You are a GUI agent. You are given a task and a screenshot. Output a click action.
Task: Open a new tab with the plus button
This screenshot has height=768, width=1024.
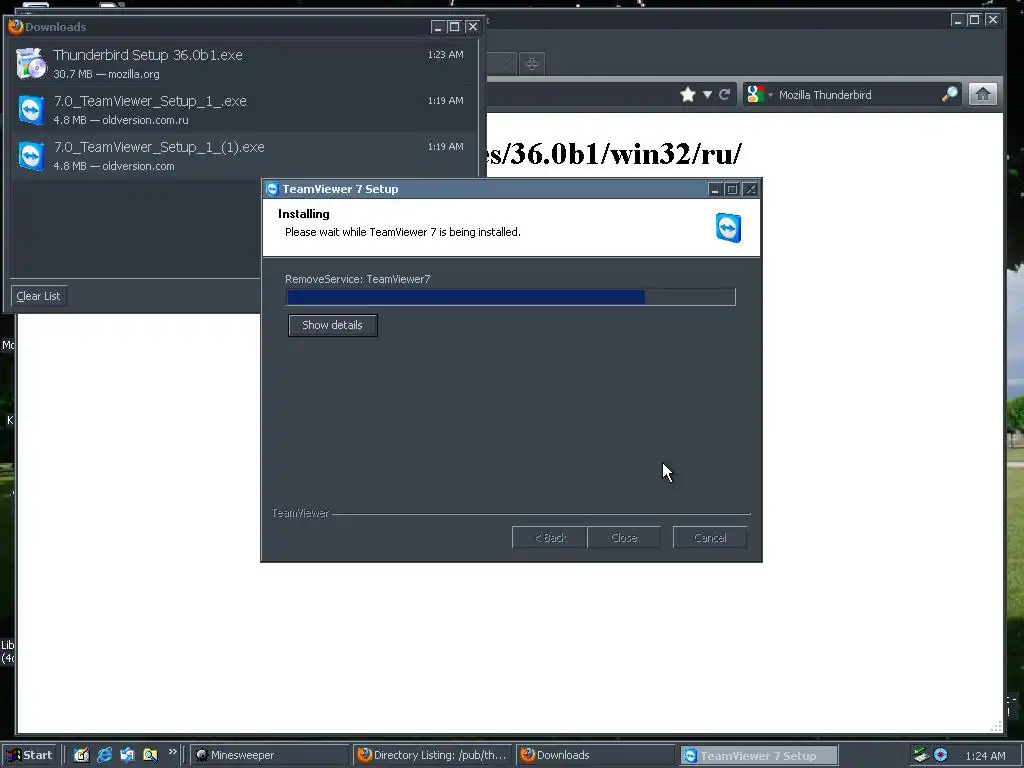(x=532, y=64)
